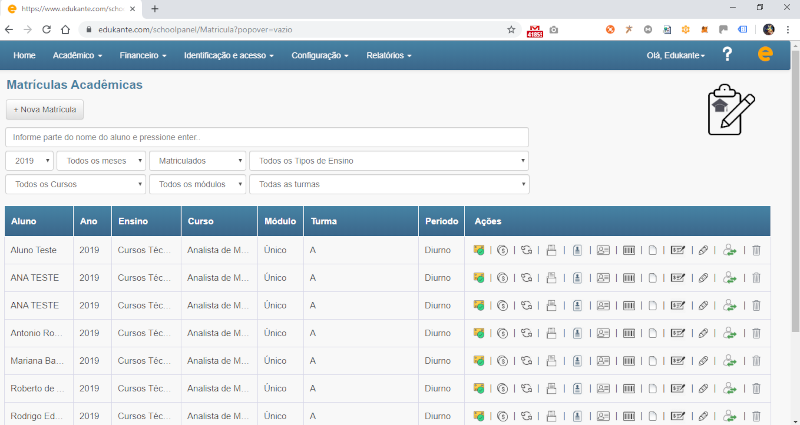The width and height of the screenshot is (800, 425).
Task: Click the student transfer icon in first ANA TESTE row
Action: pyautogui.click(x=730, y=278)
